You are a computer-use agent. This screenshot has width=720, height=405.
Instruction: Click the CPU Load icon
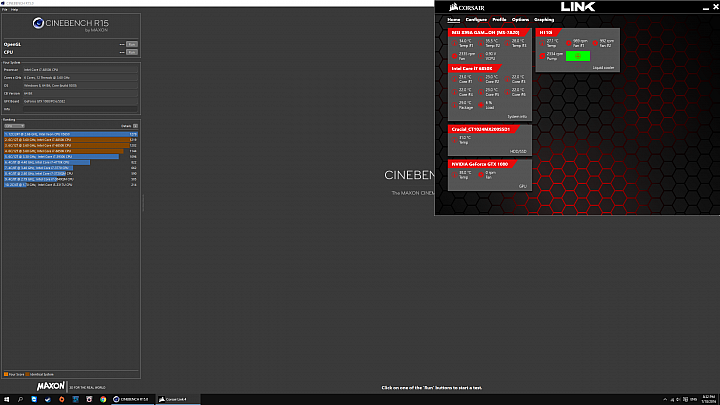(481, 105)
